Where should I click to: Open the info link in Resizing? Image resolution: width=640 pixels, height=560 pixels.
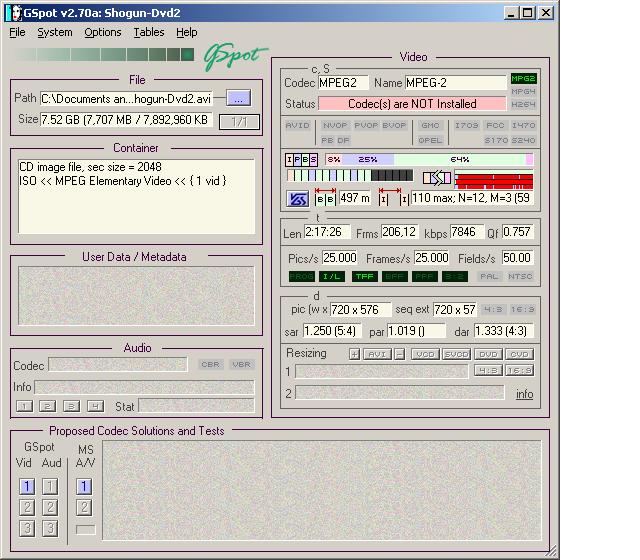(524, 394)
